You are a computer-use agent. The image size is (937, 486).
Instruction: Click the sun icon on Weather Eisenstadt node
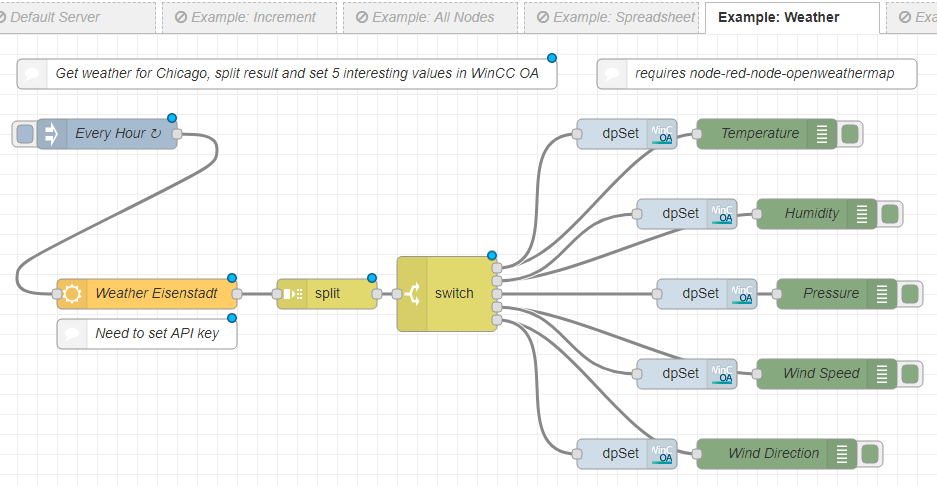[72, 294]
